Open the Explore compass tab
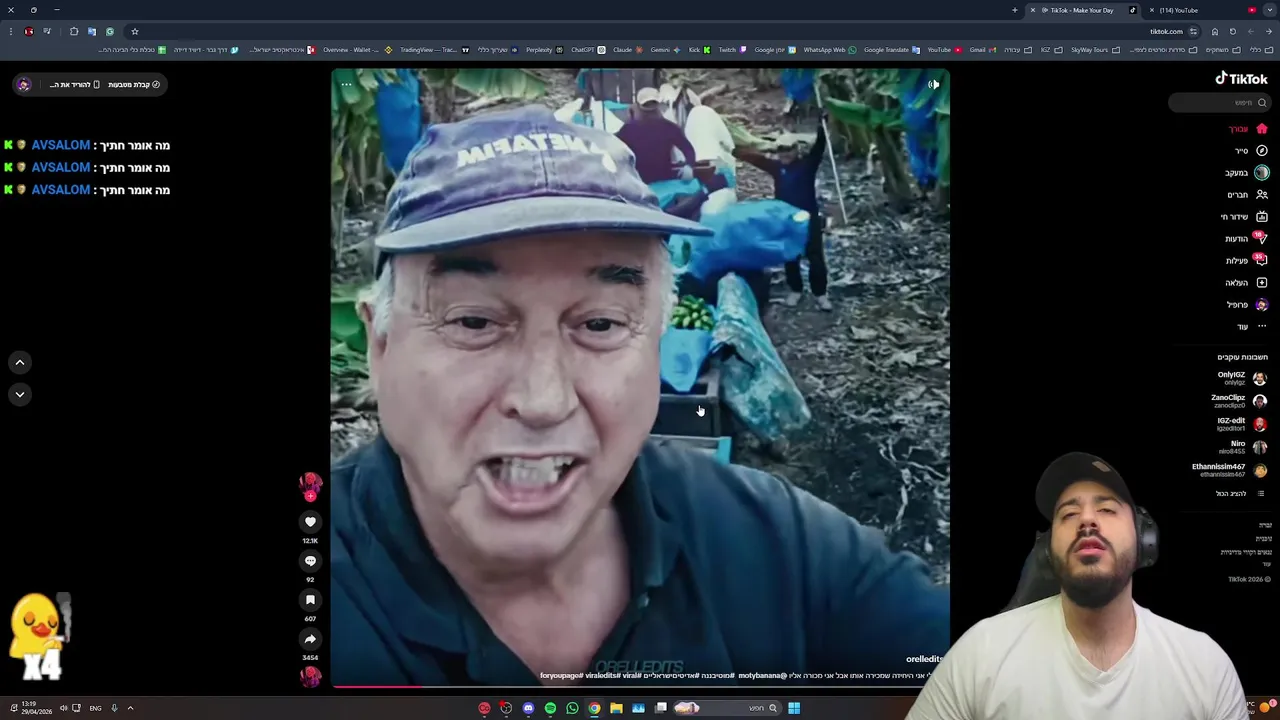The height and width of the screenshot is (720, 1280). point(1251,151)
